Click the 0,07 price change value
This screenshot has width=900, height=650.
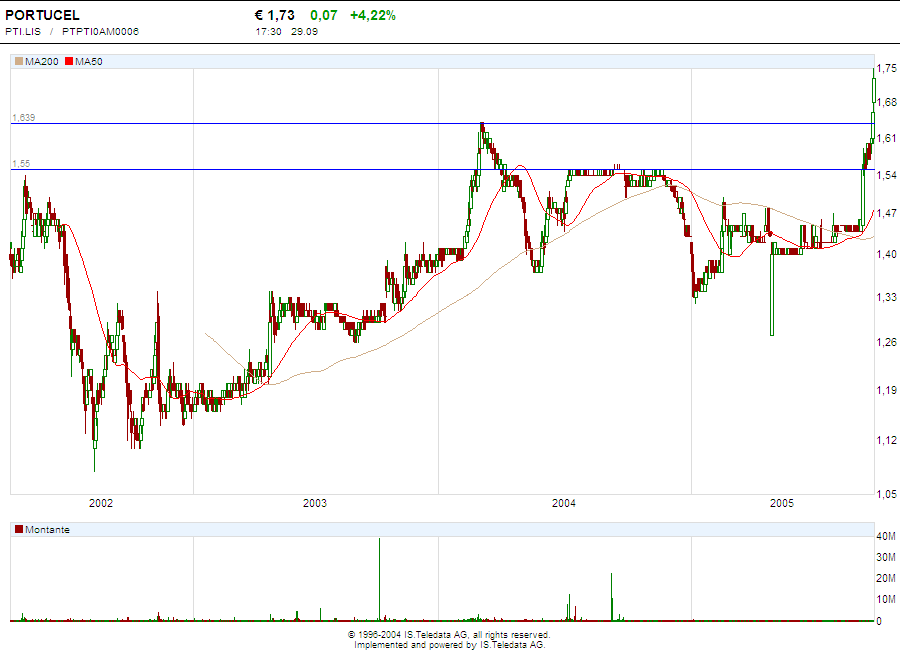(324, 16)
